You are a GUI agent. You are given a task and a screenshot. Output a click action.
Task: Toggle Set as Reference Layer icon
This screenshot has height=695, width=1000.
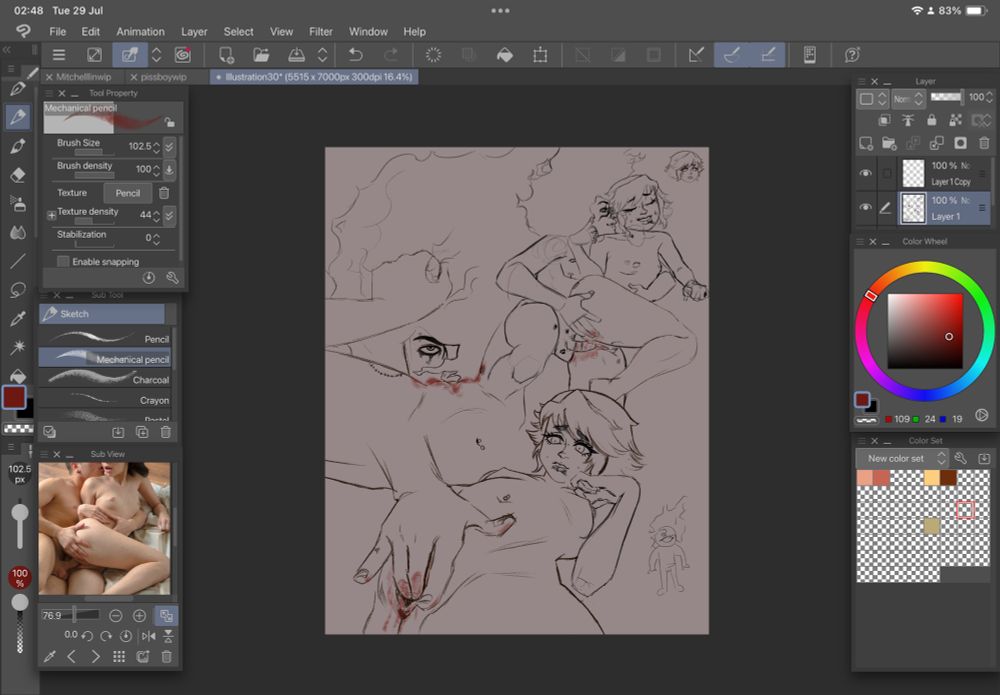coord(908,120)
